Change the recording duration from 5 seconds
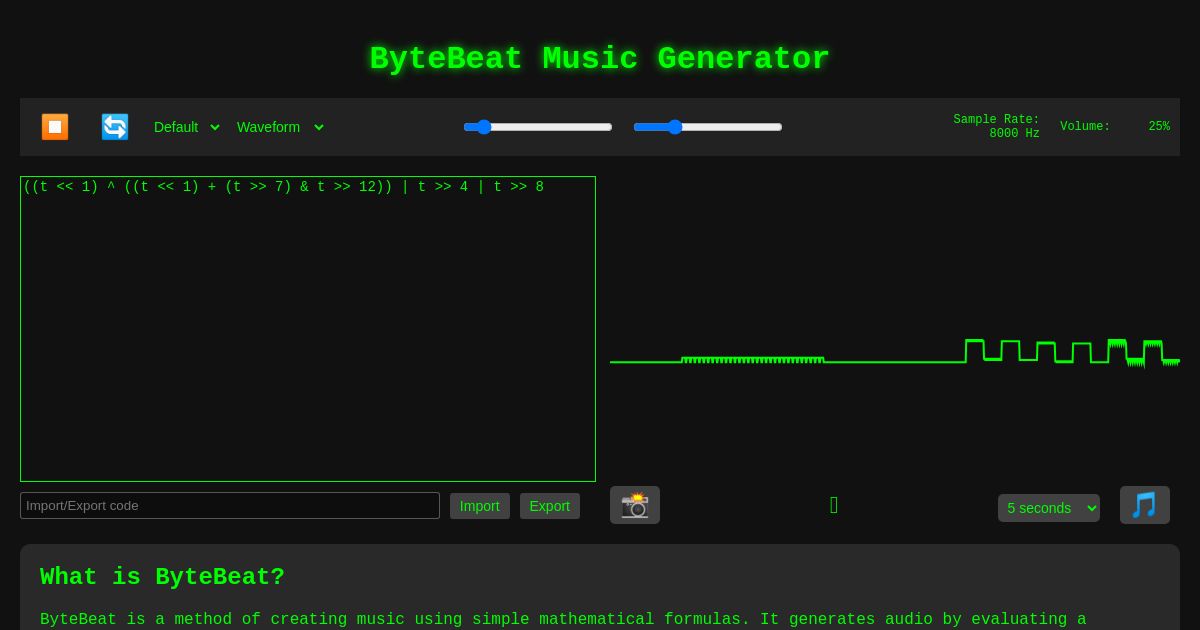 tap(1049, 508)
